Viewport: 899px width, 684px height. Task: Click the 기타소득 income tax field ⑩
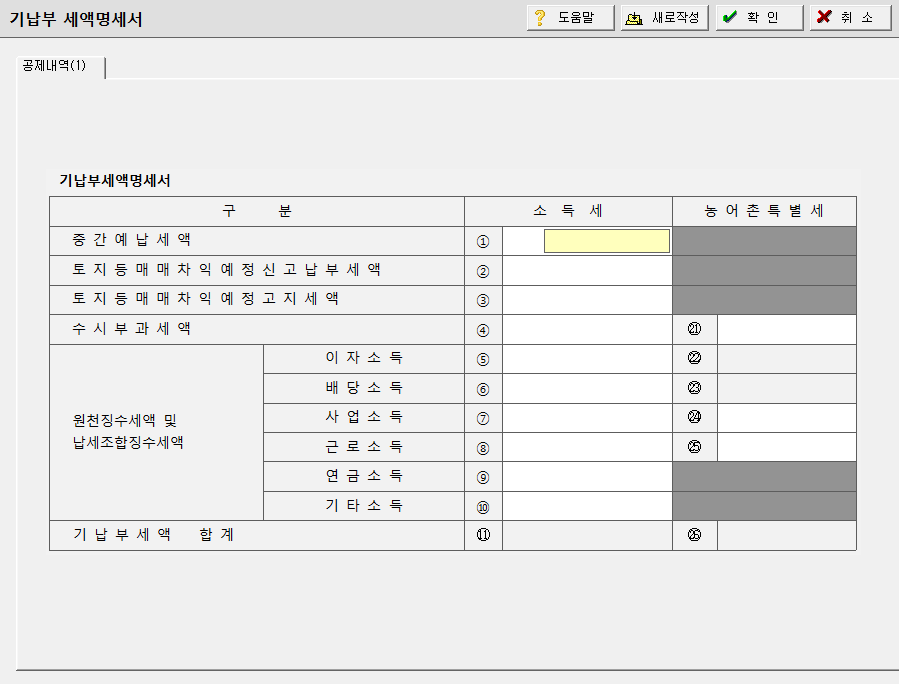coord(587,506)
